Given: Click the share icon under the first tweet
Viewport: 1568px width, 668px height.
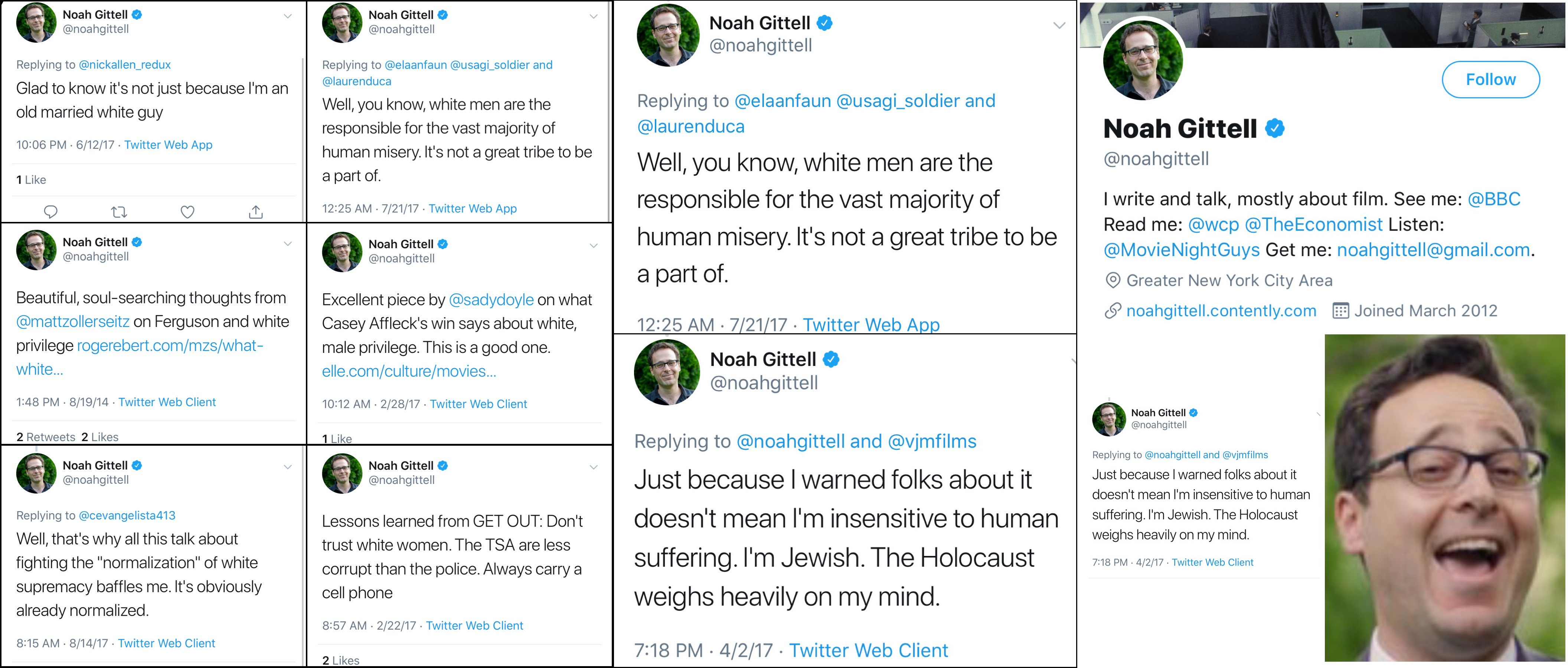Looking at the screenshot, I should click(x=256, y=212).
